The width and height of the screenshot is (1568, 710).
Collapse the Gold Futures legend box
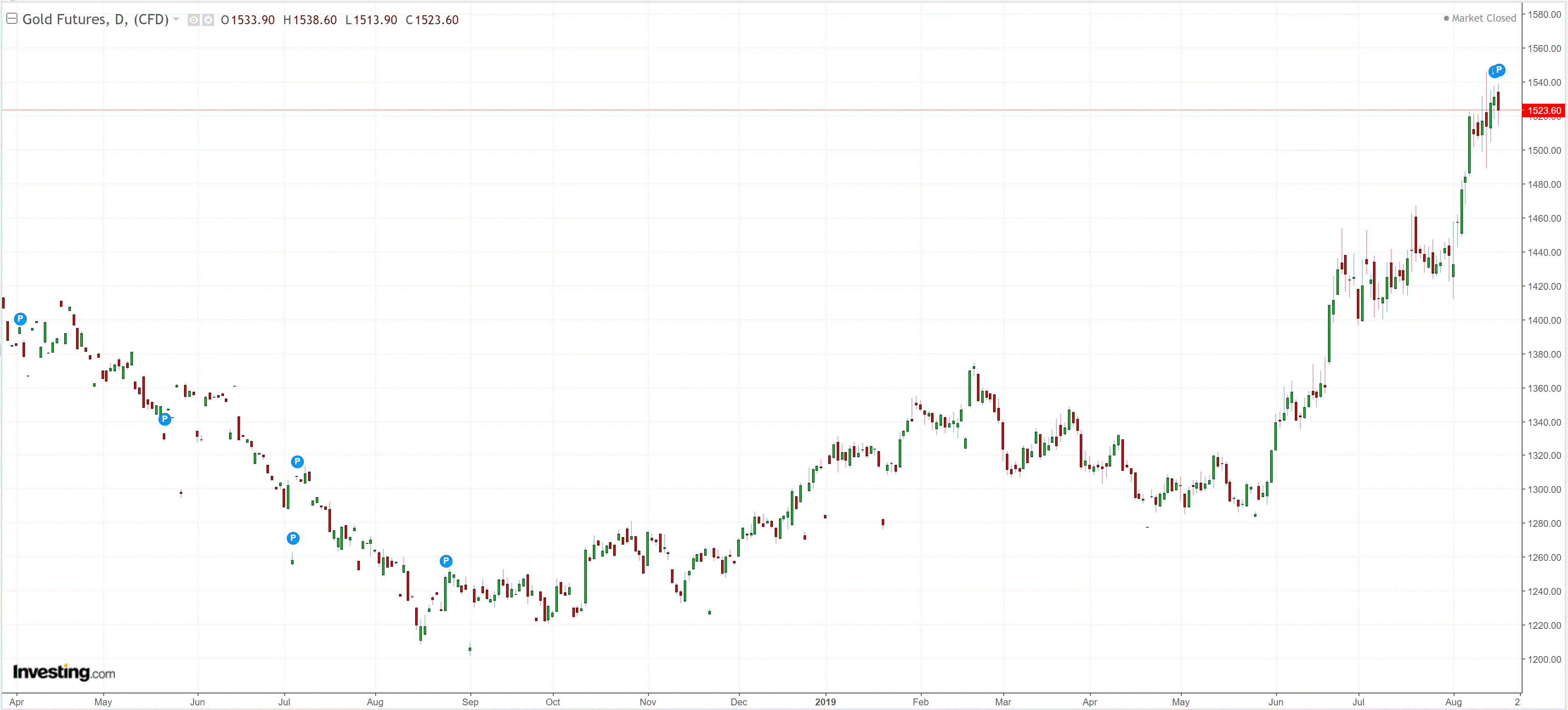(11, 19)
